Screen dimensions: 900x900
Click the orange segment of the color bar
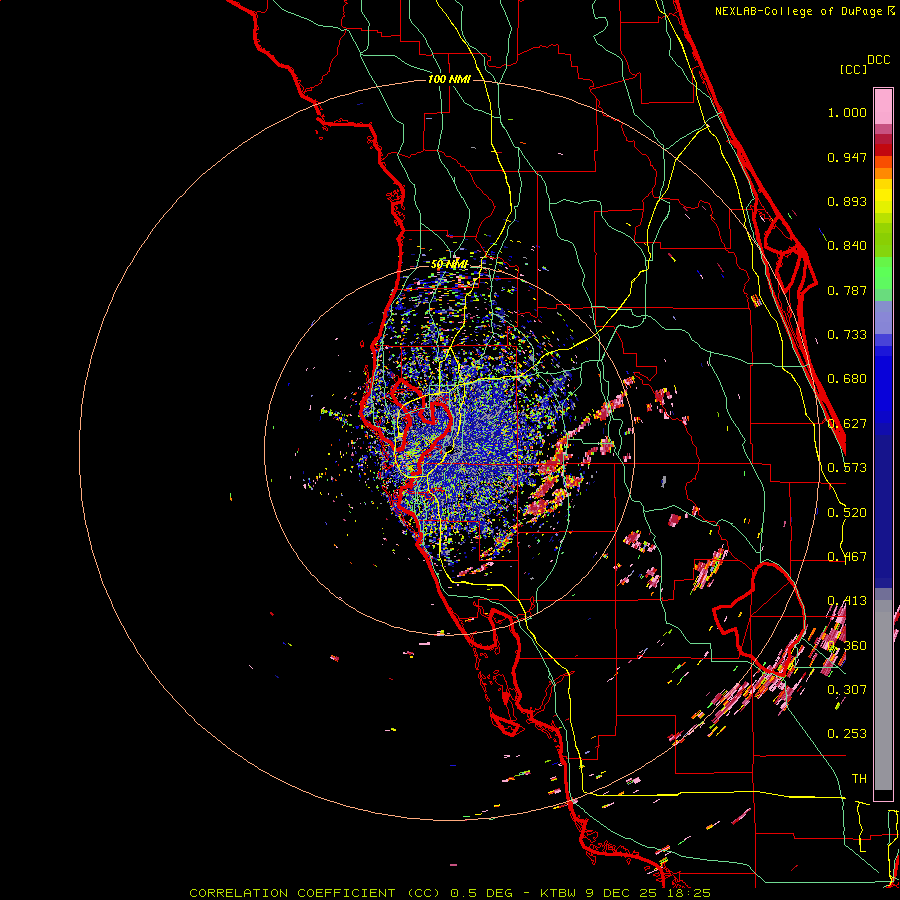click(883, 168)
